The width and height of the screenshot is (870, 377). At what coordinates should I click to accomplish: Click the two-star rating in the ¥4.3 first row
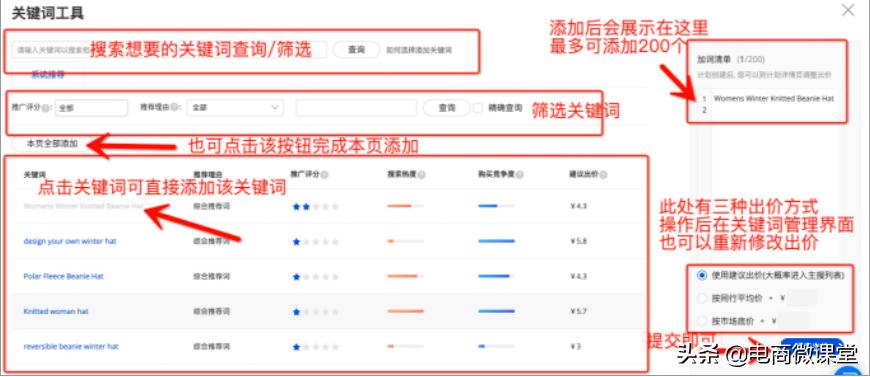coord(315,207)
